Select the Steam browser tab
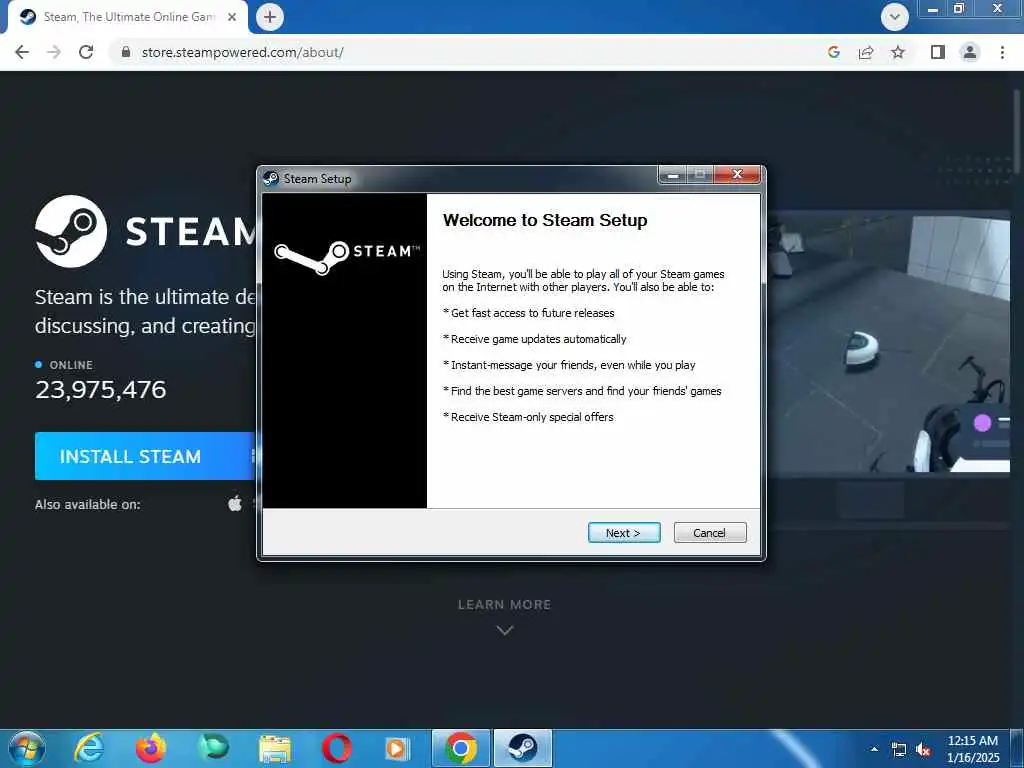This screenshot has height=768, width=1024. (x=127, y=17)
